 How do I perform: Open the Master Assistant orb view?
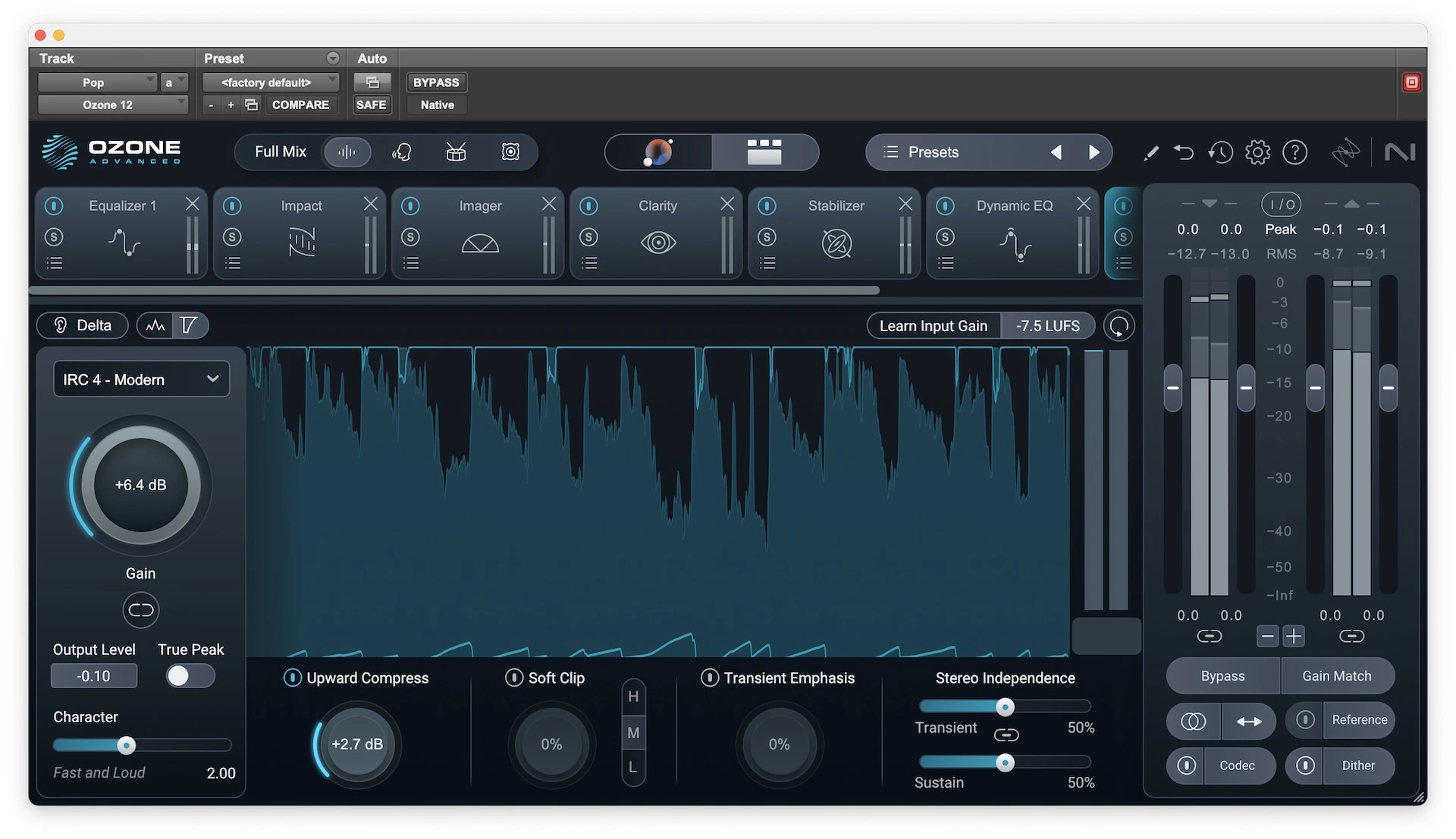658,152
